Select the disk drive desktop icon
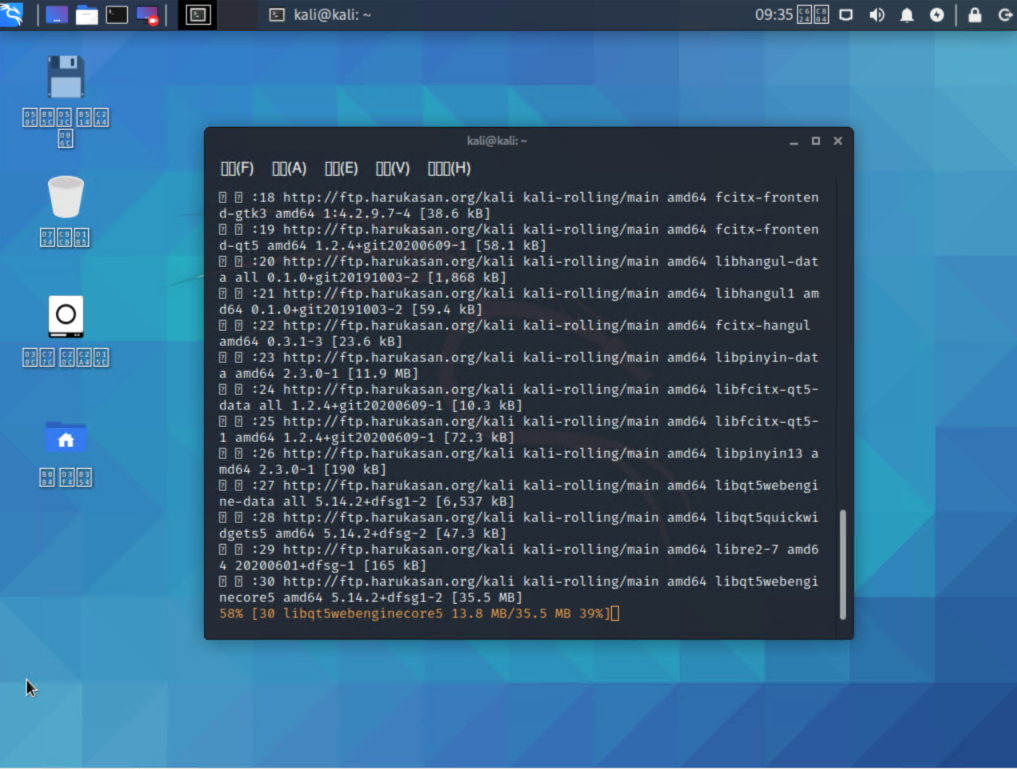This screenshot has height=769, width=1017. 66,316
